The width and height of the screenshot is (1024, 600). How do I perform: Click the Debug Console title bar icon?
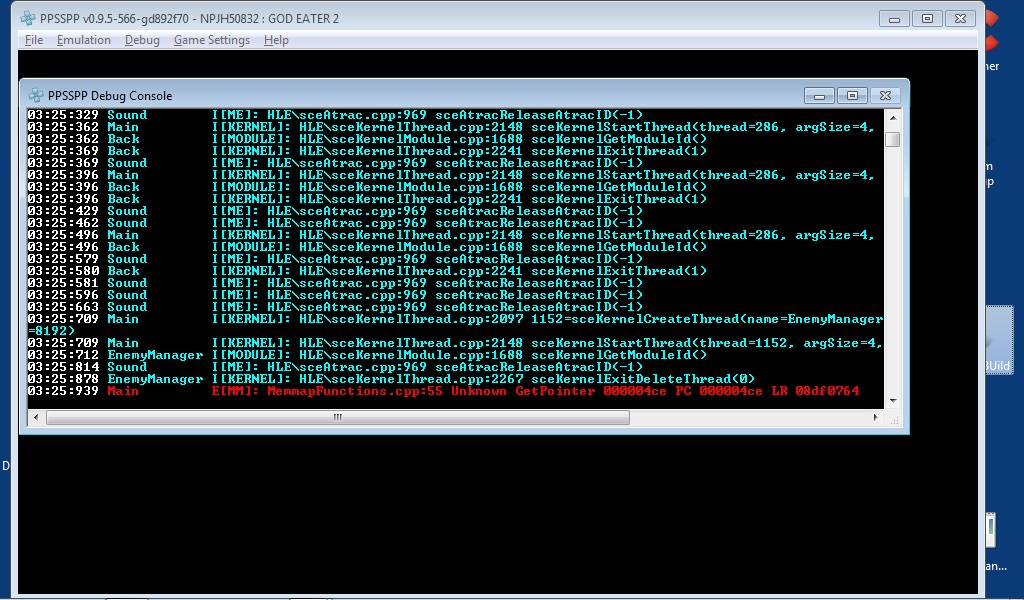(36, 96)
